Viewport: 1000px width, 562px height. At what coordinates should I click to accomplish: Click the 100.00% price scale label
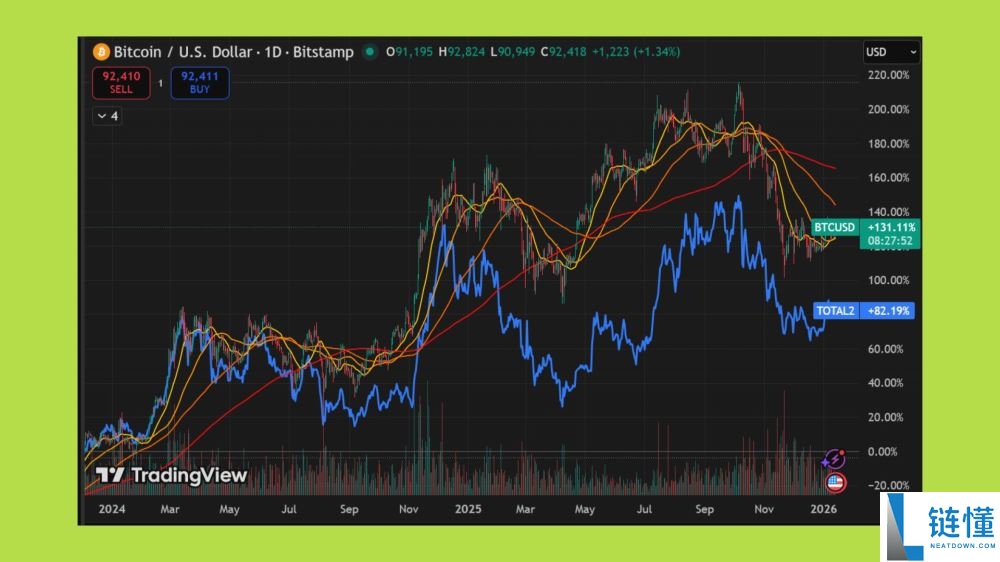888,280
